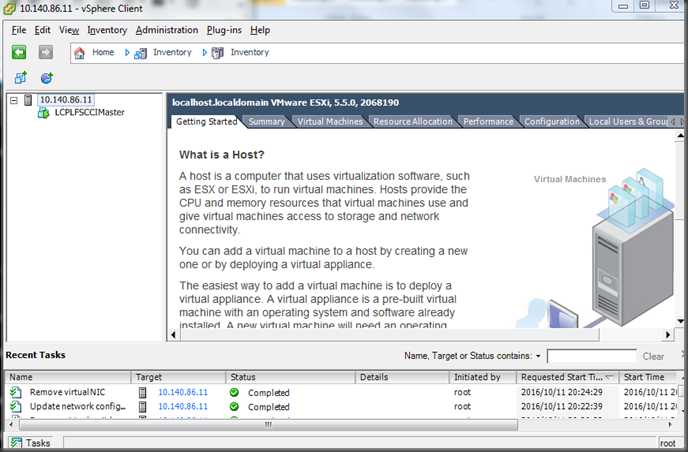The height and width of the screenshot is (452, 688).
Task: Click the green Completed icon for Update network config
Action: click(234, 407)
